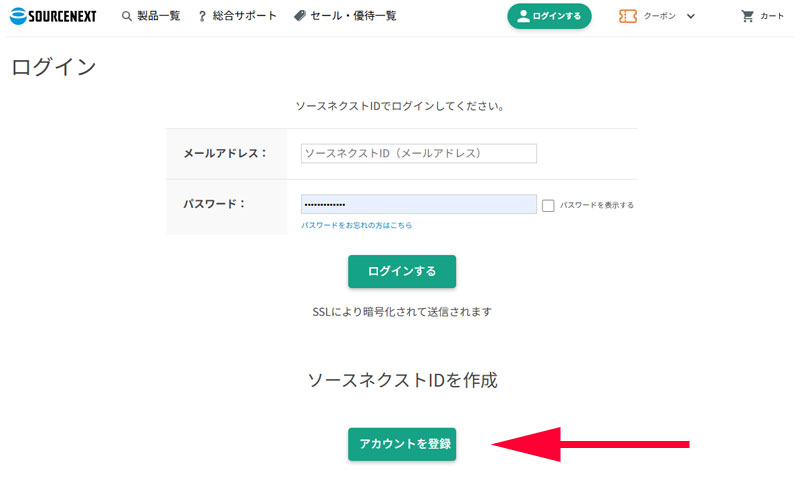Viewport: 800px width, 500px height.
Task: Click the orange coupon ticket icon
Action: 628,16
